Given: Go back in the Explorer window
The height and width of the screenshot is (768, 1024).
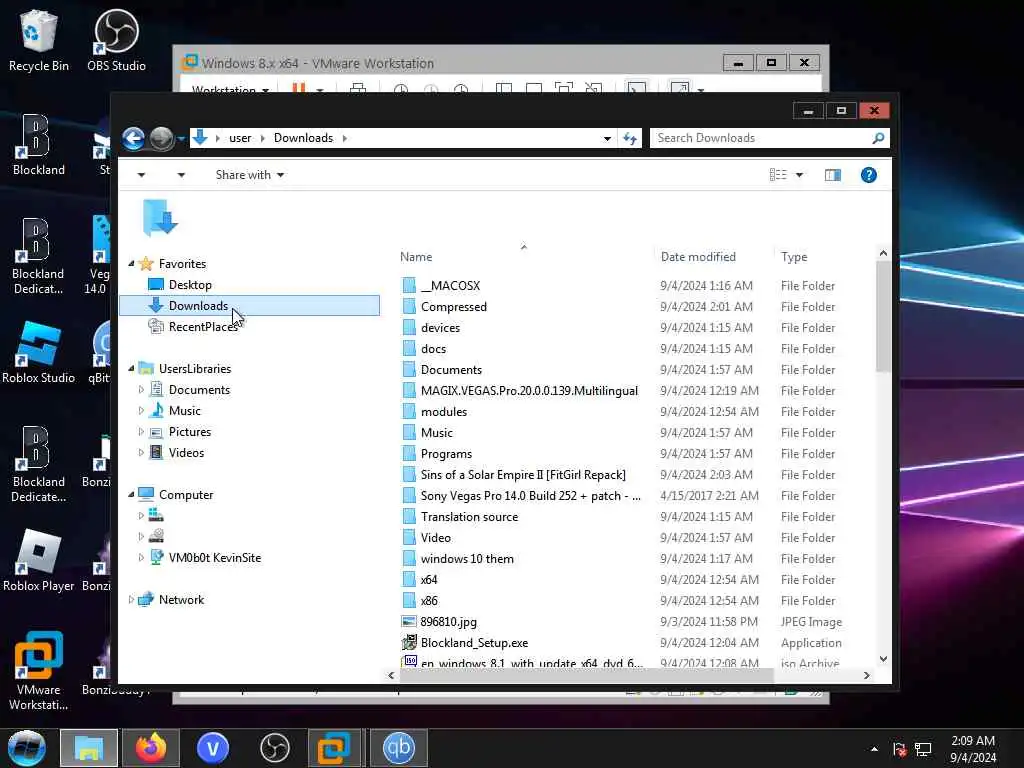Looking at the screenshot, I should (x=133, y=138).
